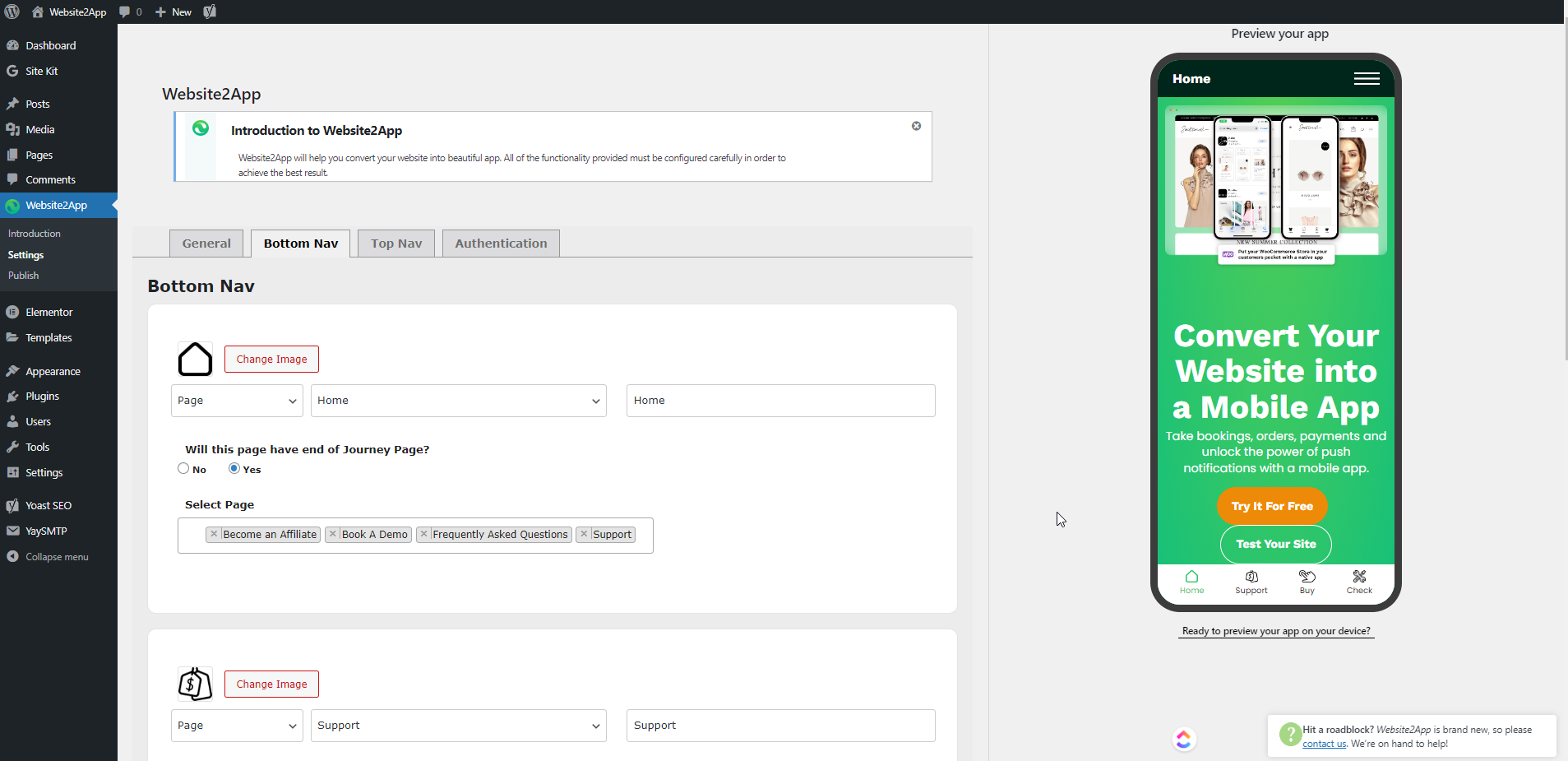1568x761 pixels.
Task: Dismiss the Introduction to Website2App notice
Action: point(916,126)
